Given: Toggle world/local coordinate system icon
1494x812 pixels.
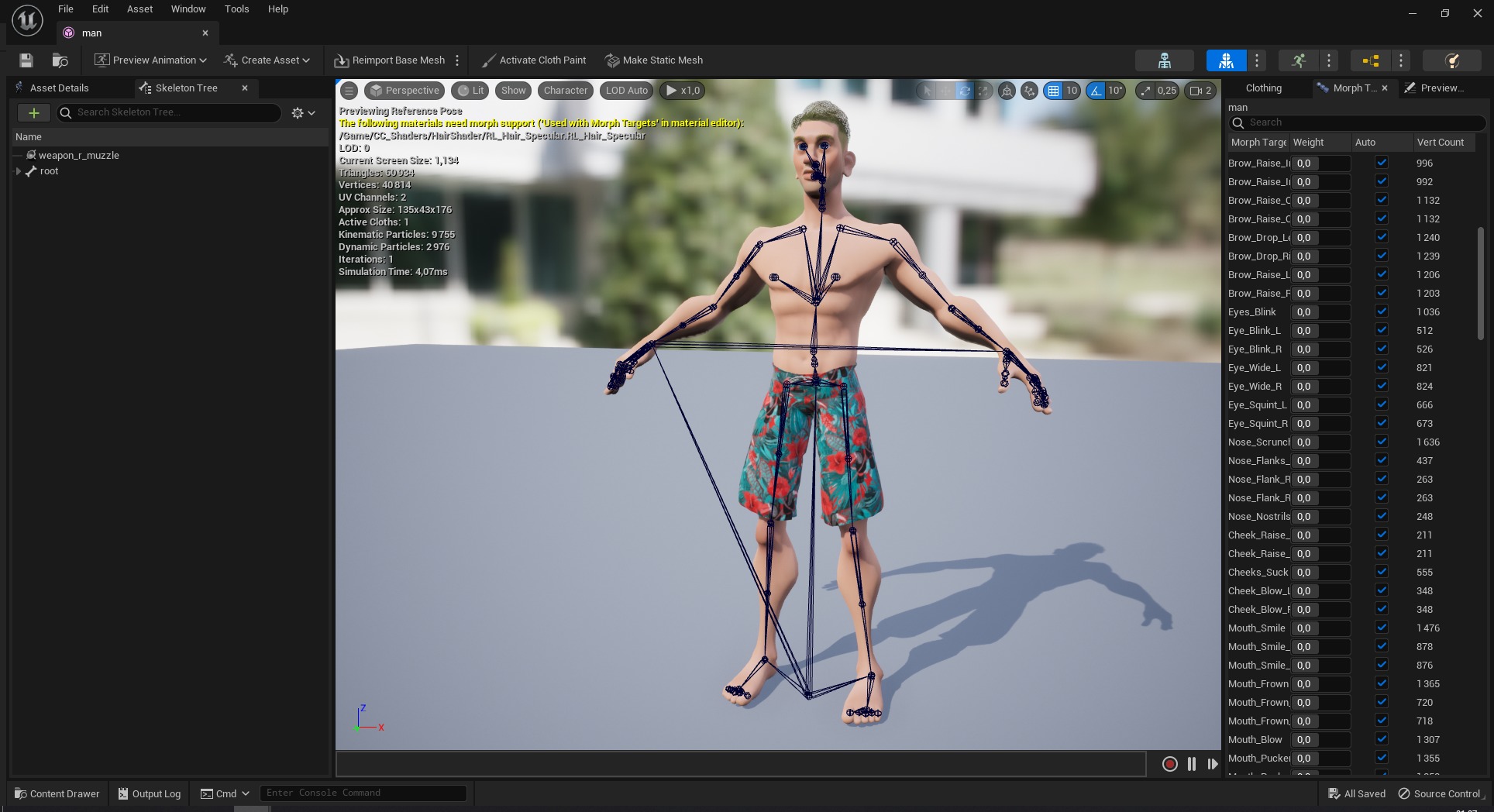Looking at the screenshot, I should point(1007,91).
